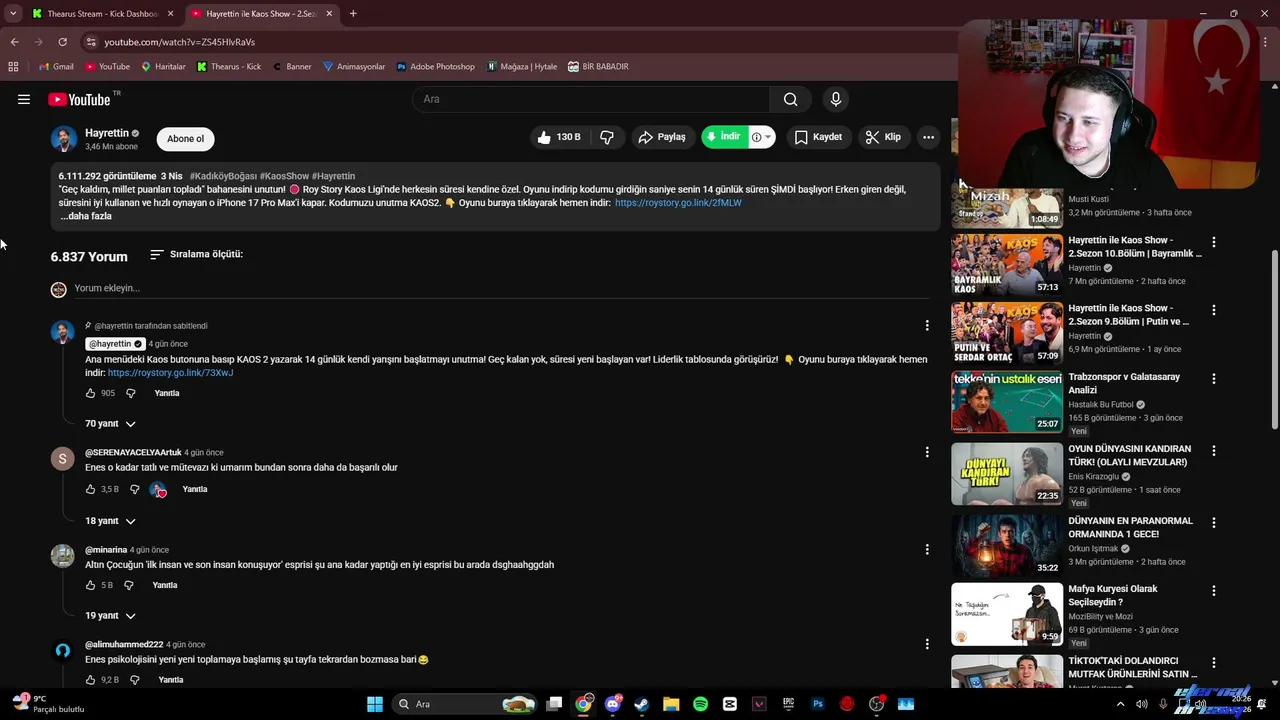The width and height of the screenshot is (1280, 720).
Task: Open Steam from the taskbar
Action: (x=642, y=704)
